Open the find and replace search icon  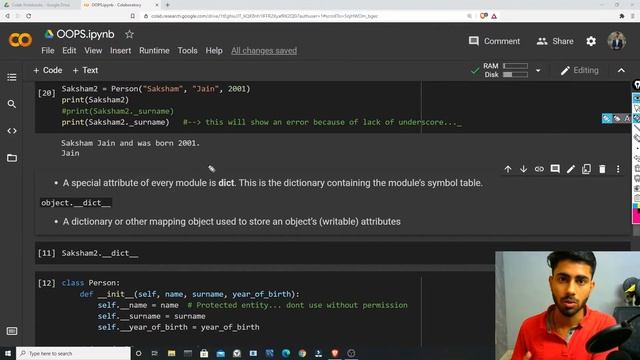12,104
